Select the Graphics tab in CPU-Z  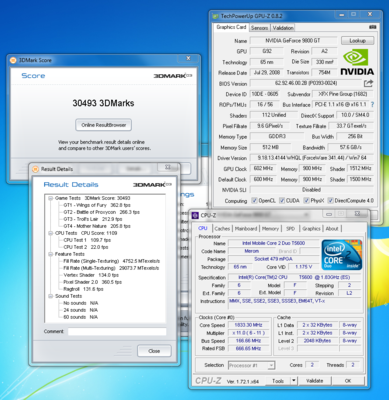[x=311, y=229]
